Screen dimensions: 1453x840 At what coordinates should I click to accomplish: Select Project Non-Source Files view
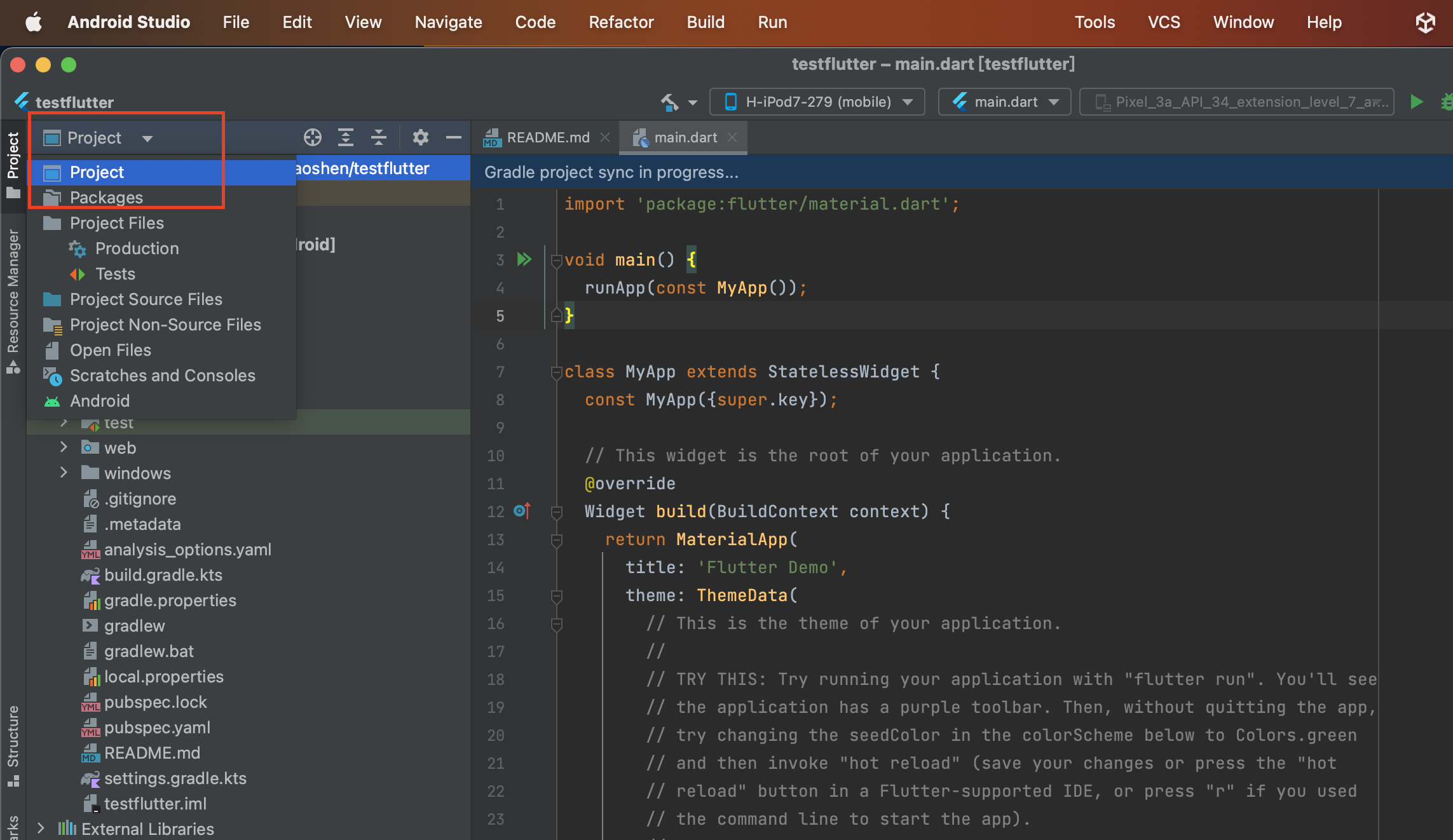(x=163, y=325)
